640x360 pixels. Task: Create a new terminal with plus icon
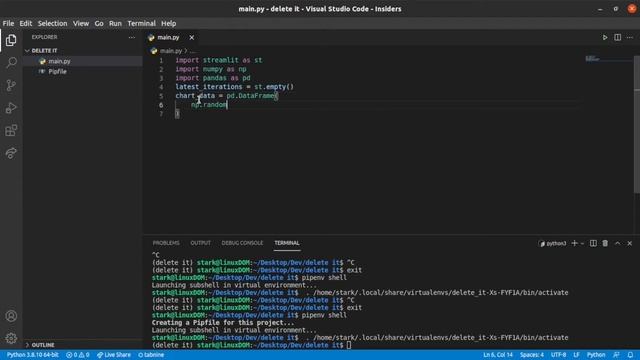[x=574, y=243]
